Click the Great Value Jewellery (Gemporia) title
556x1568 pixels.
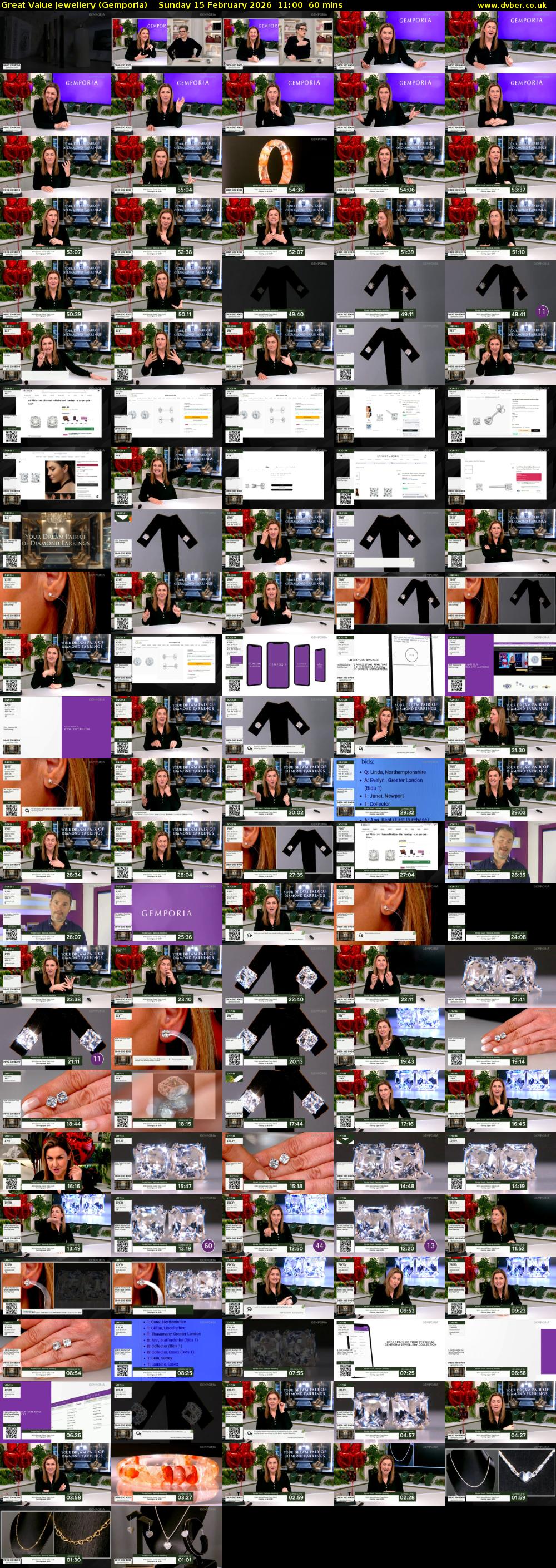75,5
